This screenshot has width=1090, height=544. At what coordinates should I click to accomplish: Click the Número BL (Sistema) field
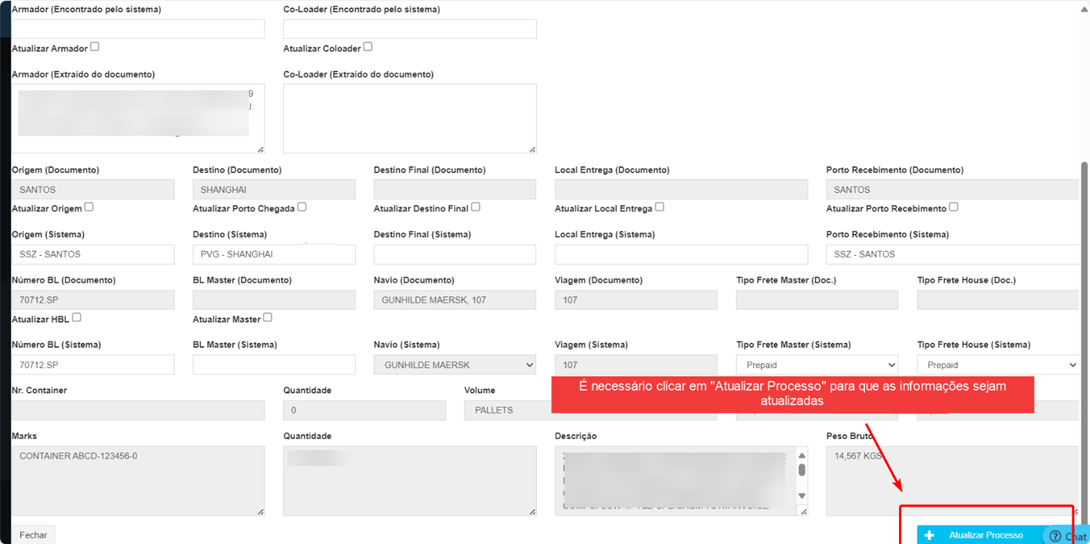(x=93, y=365)
